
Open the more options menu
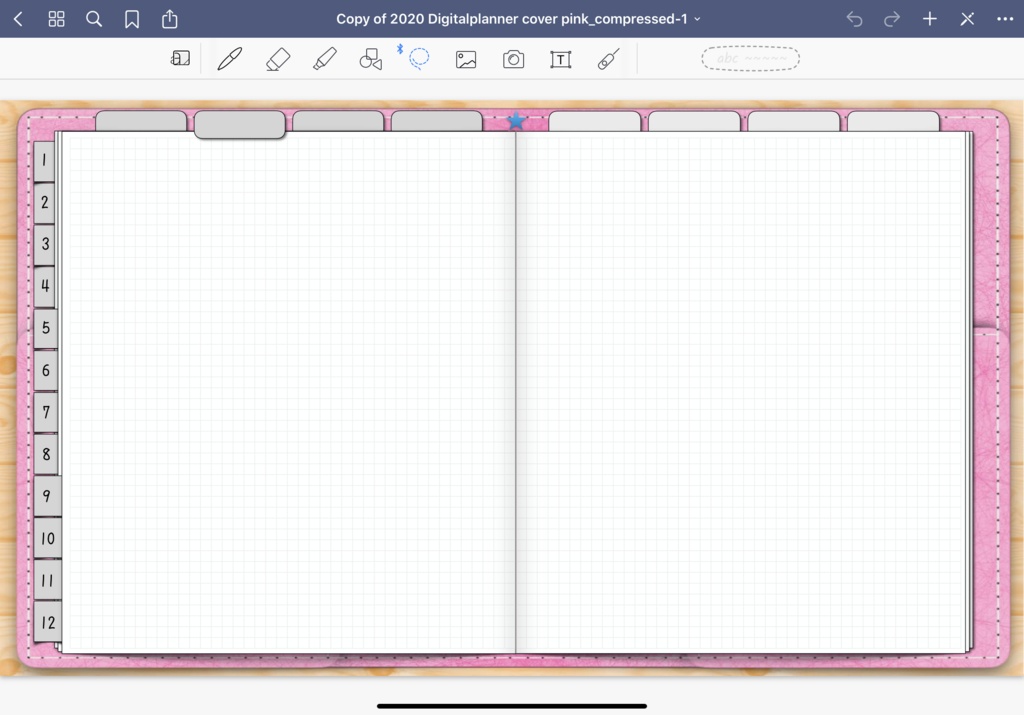pyautogui.click(x=1005, y=19)
